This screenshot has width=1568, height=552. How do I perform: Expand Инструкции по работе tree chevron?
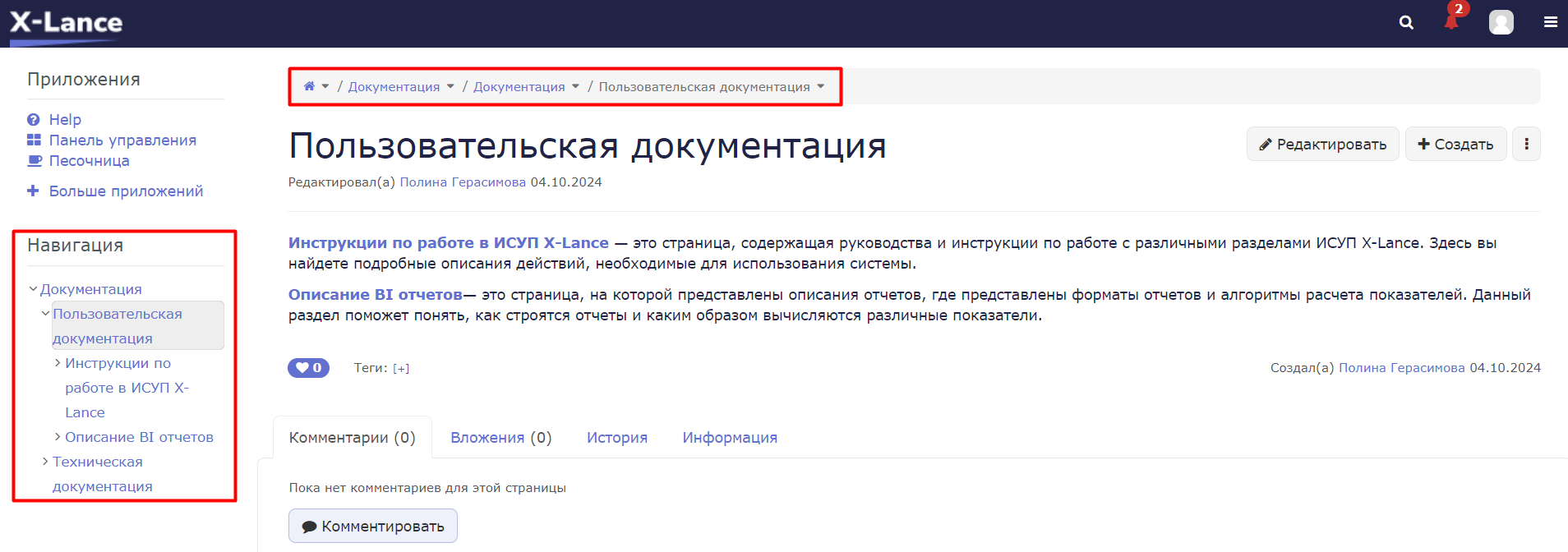tap(58, 363)
